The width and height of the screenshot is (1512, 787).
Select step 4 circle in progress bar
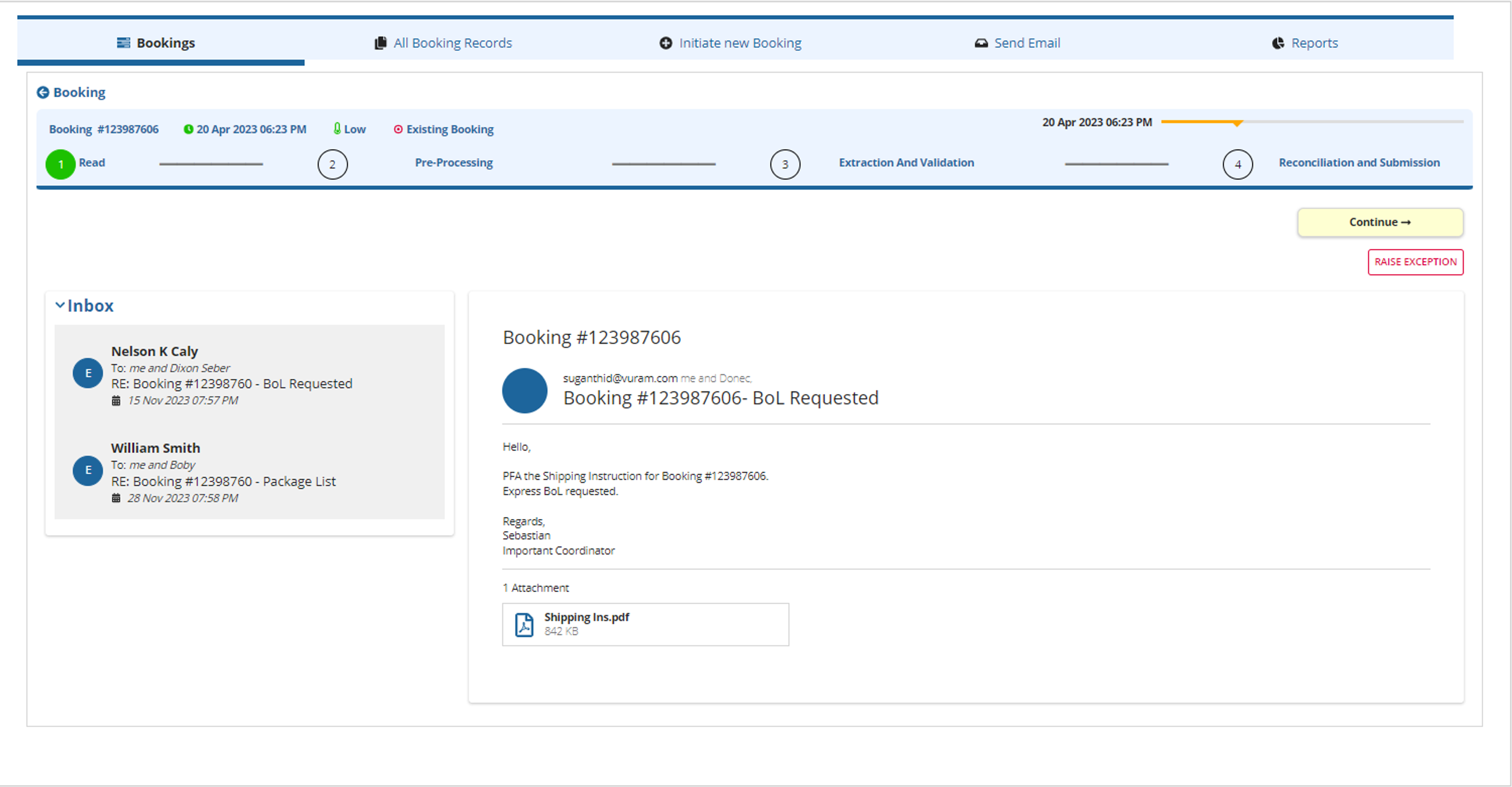(1237, 164)
